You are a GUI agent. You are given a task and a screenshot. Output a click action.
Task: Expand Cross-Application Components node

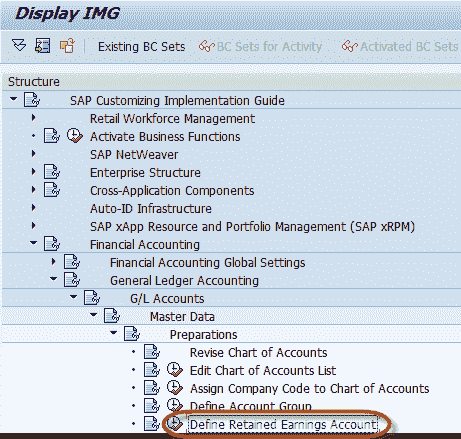click(33, 189)
